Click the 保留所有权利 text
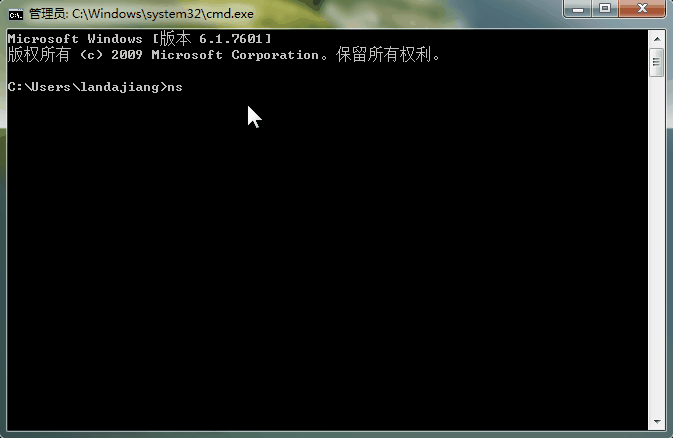The image size is (673, 438). [383, 55]
